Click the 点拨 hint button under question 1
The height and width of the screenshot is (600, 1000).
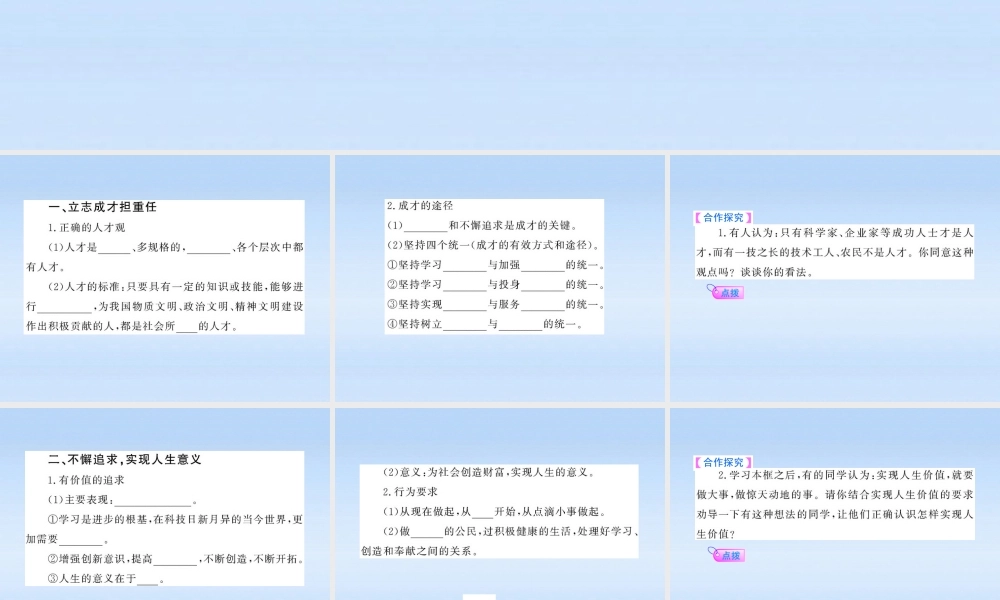[x=726, y=292]
